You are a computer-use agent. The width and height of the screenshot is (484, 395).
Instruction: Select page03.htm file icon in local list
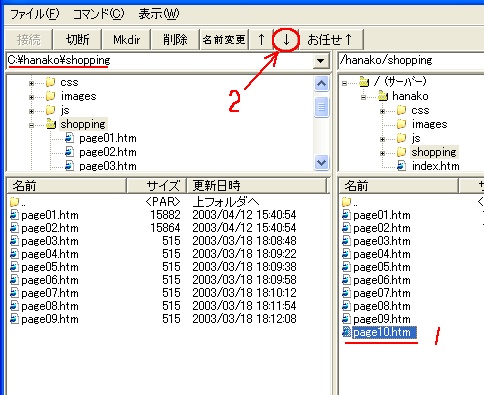coord(14,241)
